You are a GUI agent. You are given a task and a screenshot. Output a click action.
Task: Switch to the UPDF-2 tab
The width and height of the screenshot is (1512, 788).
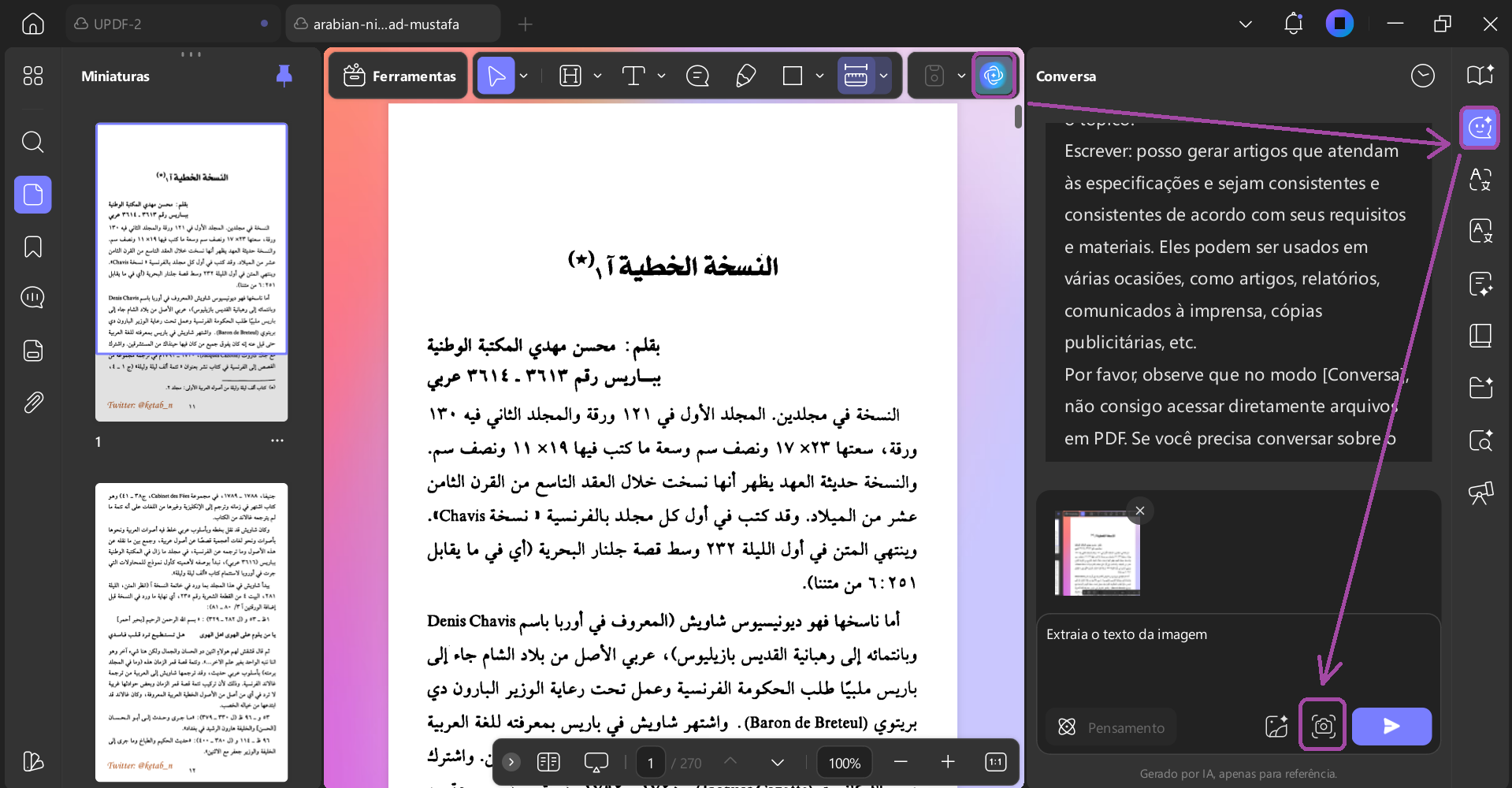(173, 24)
